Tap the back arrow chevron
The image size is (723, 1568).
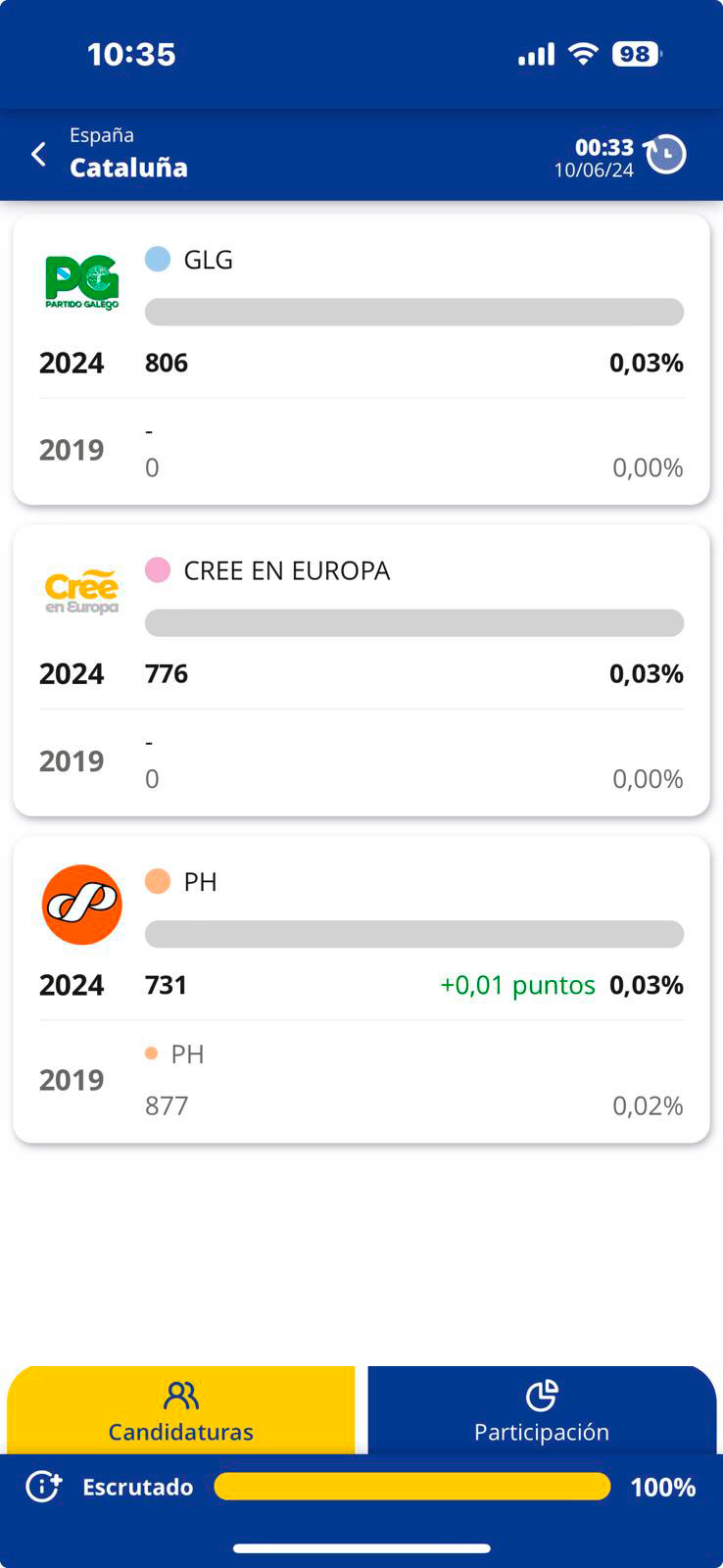point(39,154)
